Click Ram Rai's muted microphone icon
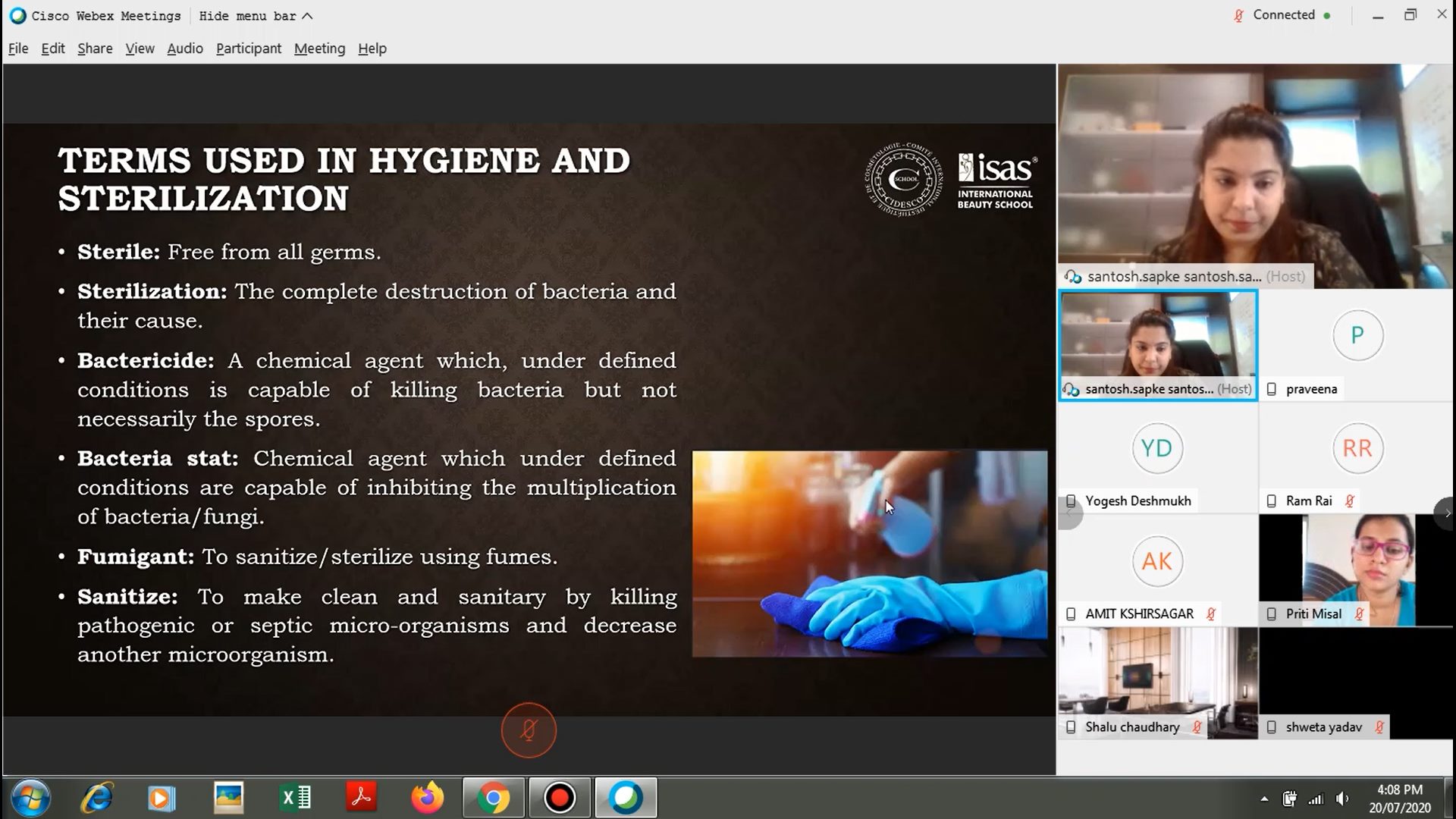 (1350, 501)
